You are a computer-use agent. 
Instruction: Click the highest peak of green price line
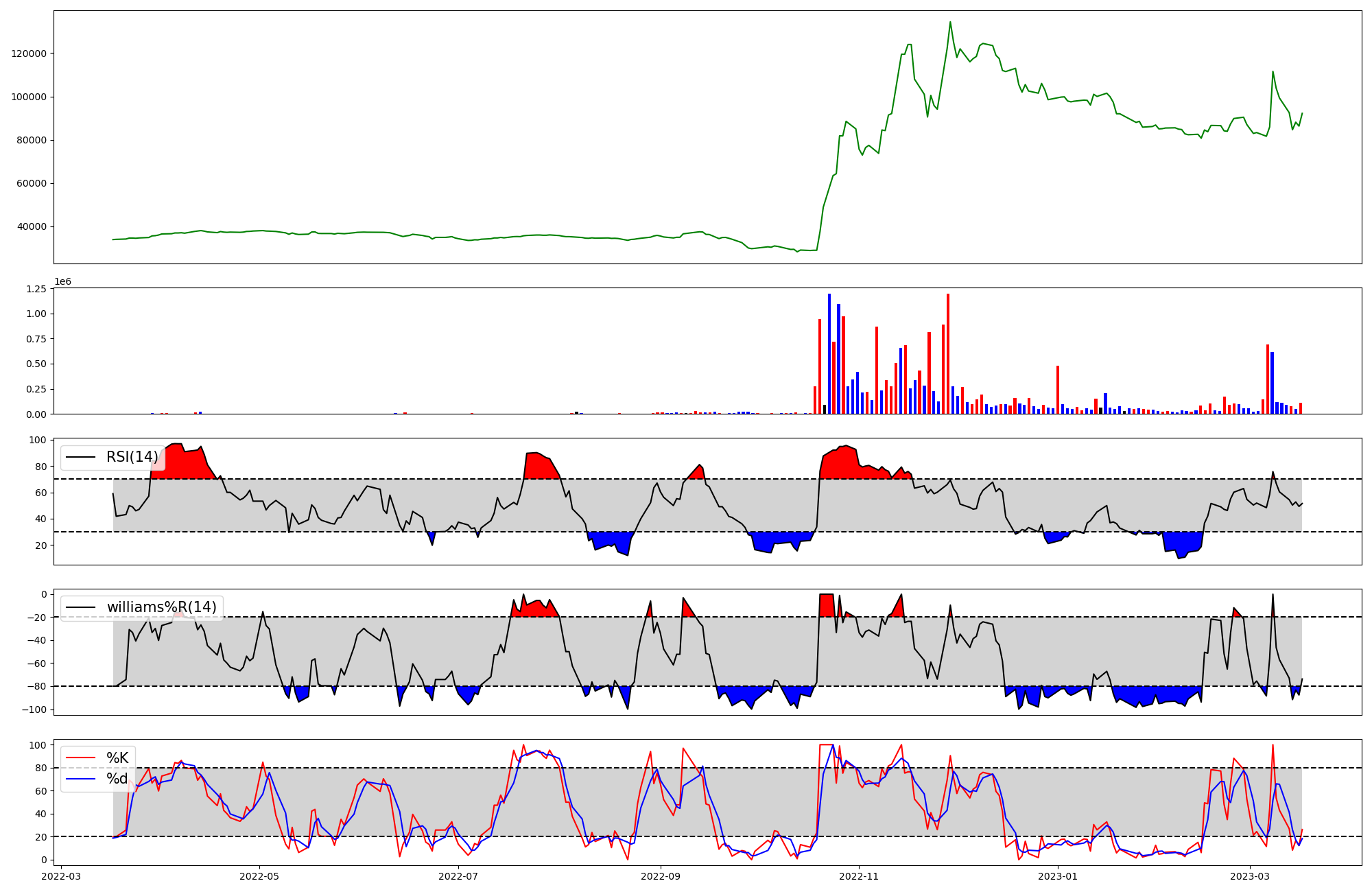[x=950, y=22]
